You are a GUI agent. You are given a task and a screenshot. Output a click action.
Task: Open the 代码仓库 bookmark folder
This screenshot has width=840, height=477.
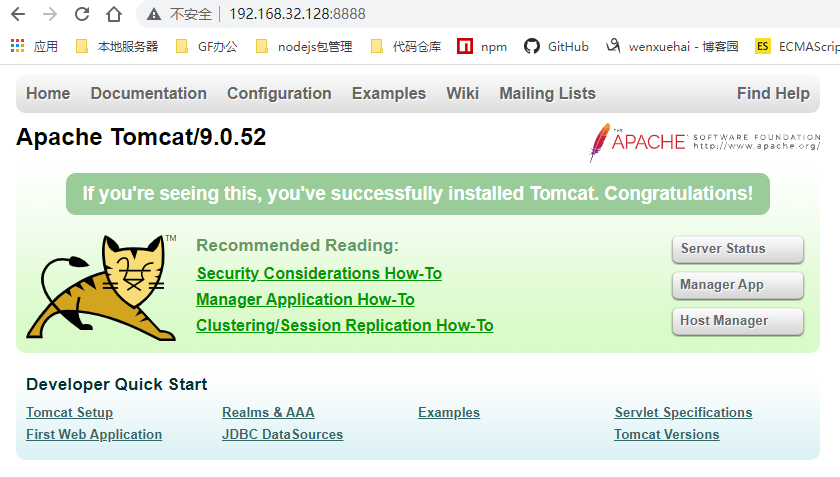[406, 47]
